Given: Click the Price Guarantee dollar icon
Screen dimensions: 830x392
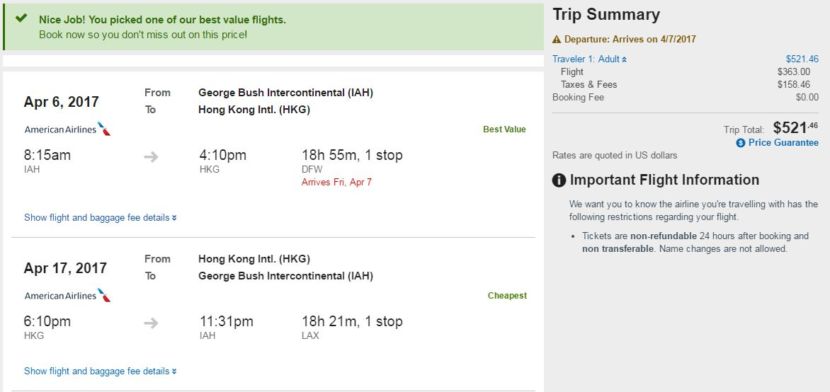Looking at the screenshot, I should tap(741, 143).
